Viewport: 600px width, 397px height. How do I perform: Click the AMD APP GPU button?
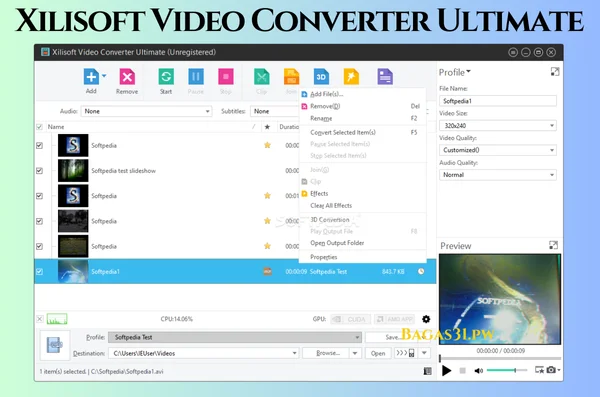coord(395,319)
